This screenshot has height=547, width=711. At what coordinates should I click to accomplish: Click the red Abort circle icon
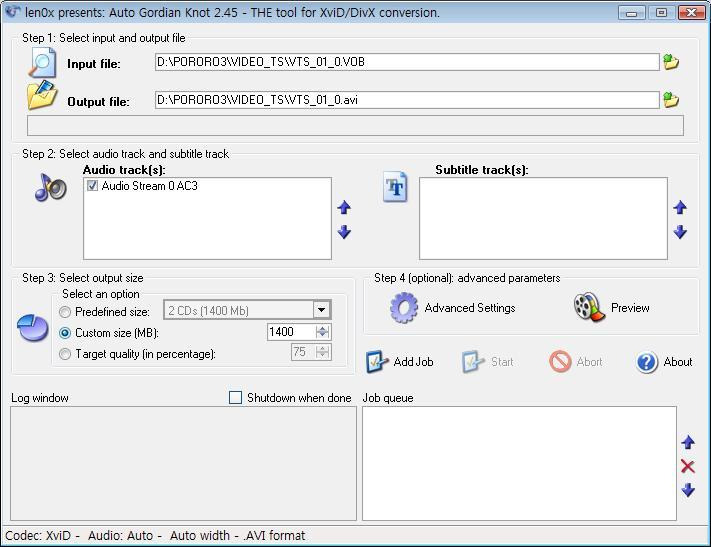tap(560, 361)
